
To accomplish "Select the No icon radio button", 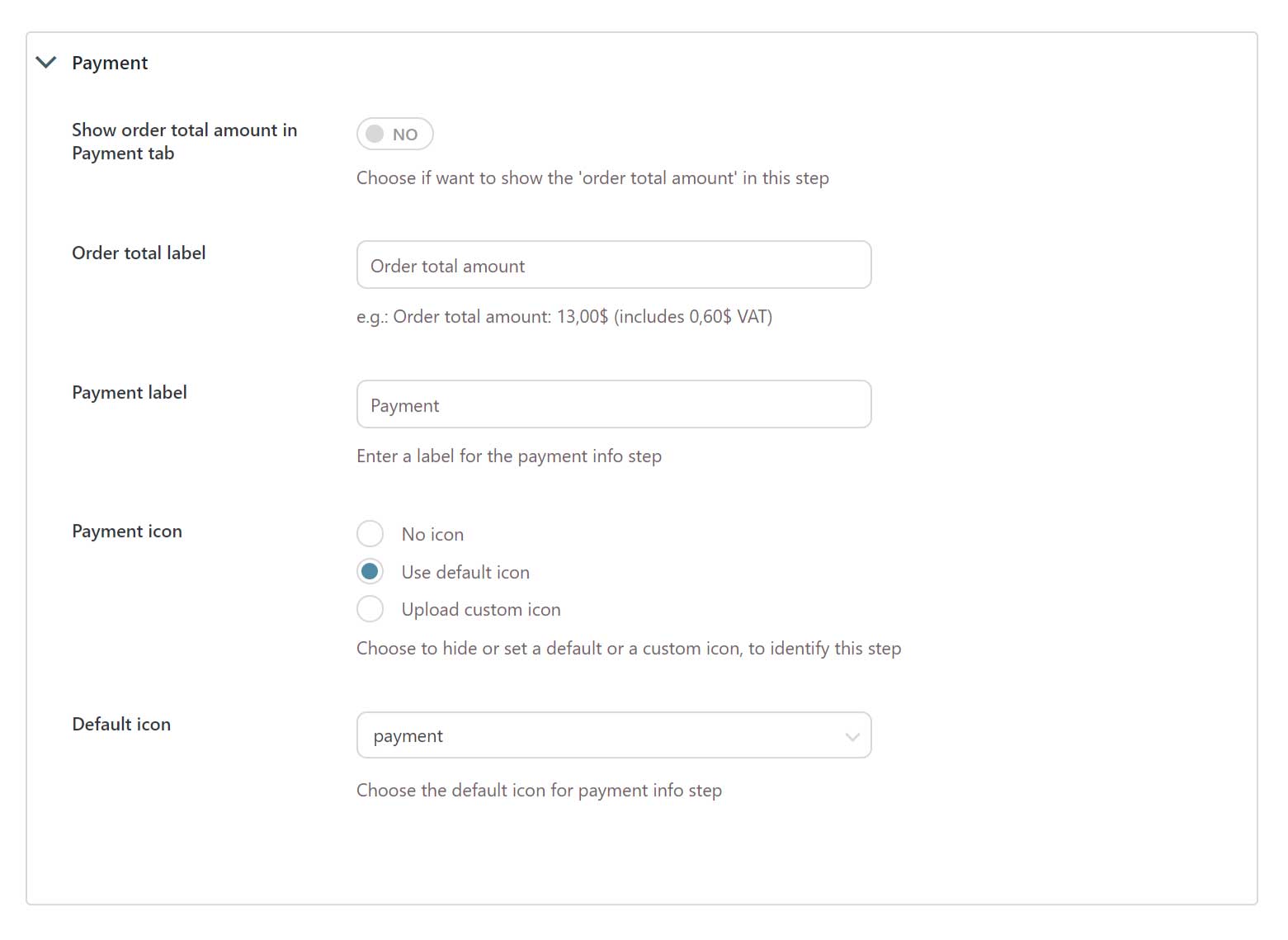I will pos(370,534).
